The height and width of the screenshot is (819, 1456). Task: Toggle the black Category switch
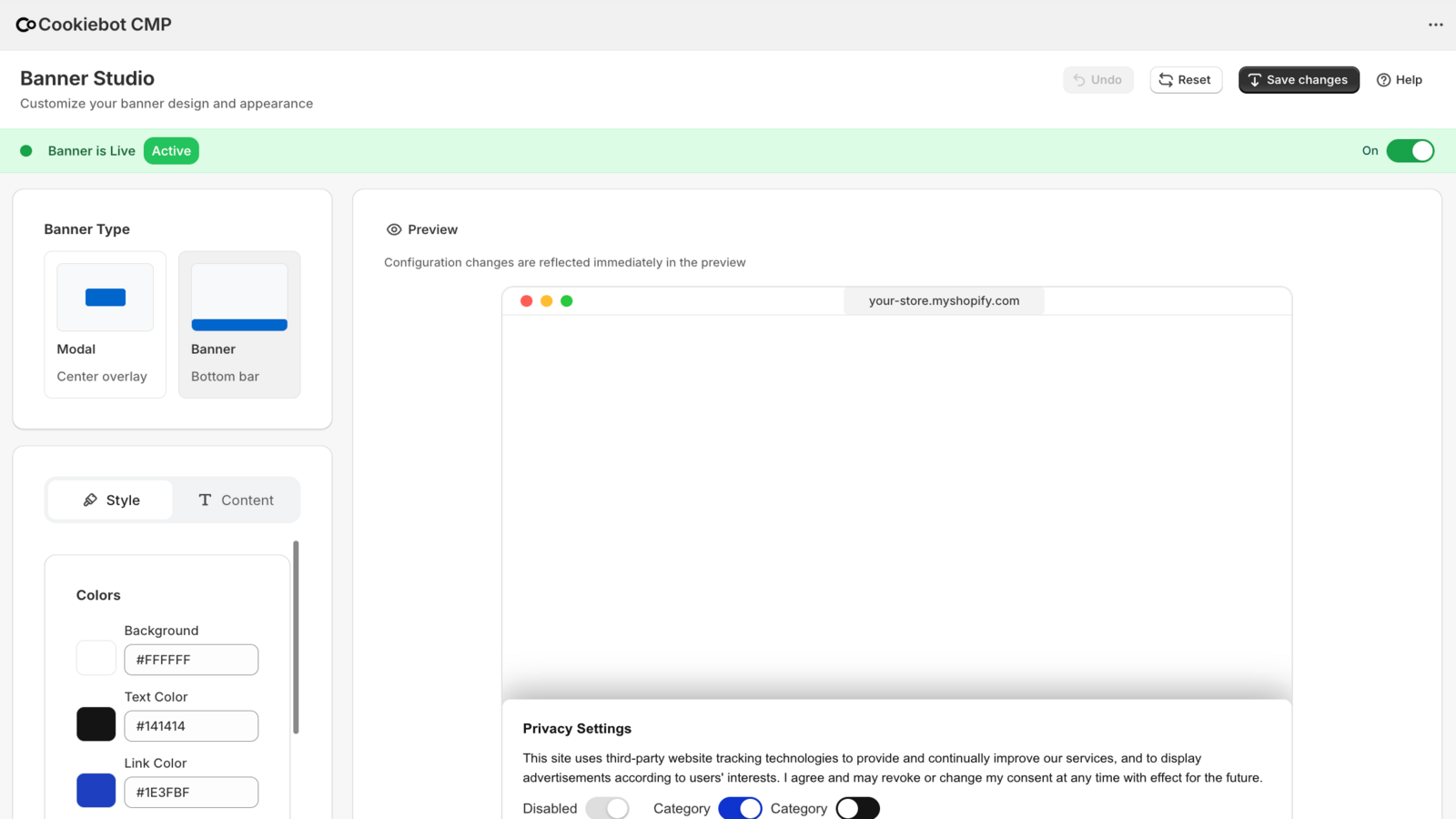[856, 808]
